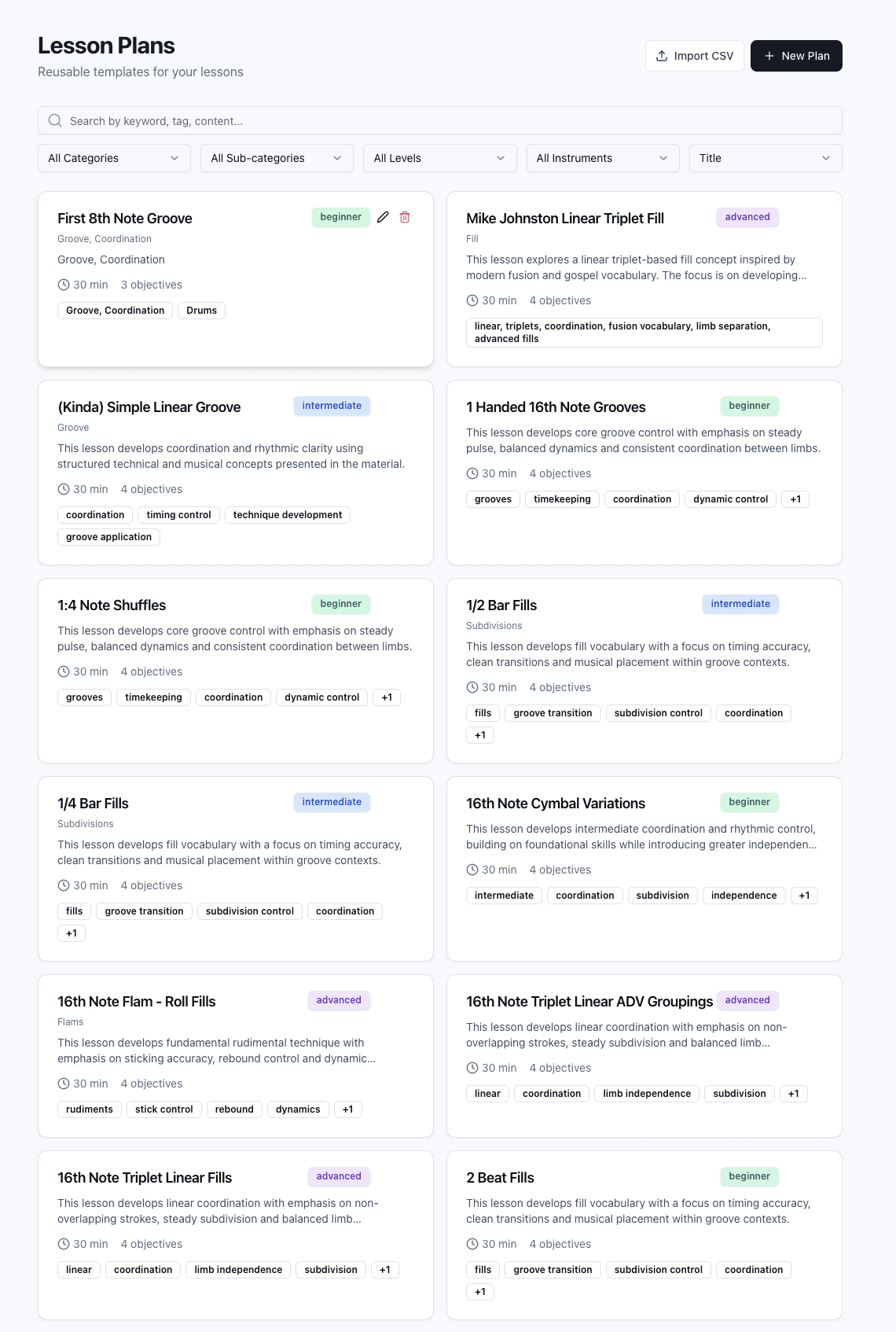Edit the First 8th Note Groove plan
The height and width of the screenshot is (1332, 896).
383,217
